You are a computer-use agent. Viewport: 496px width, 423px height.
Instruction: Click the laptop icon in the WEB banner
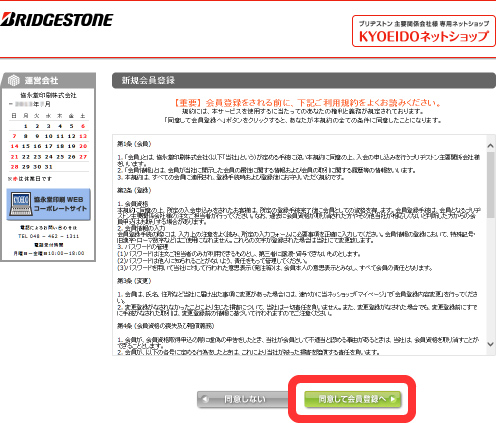(x=21, y=204)
